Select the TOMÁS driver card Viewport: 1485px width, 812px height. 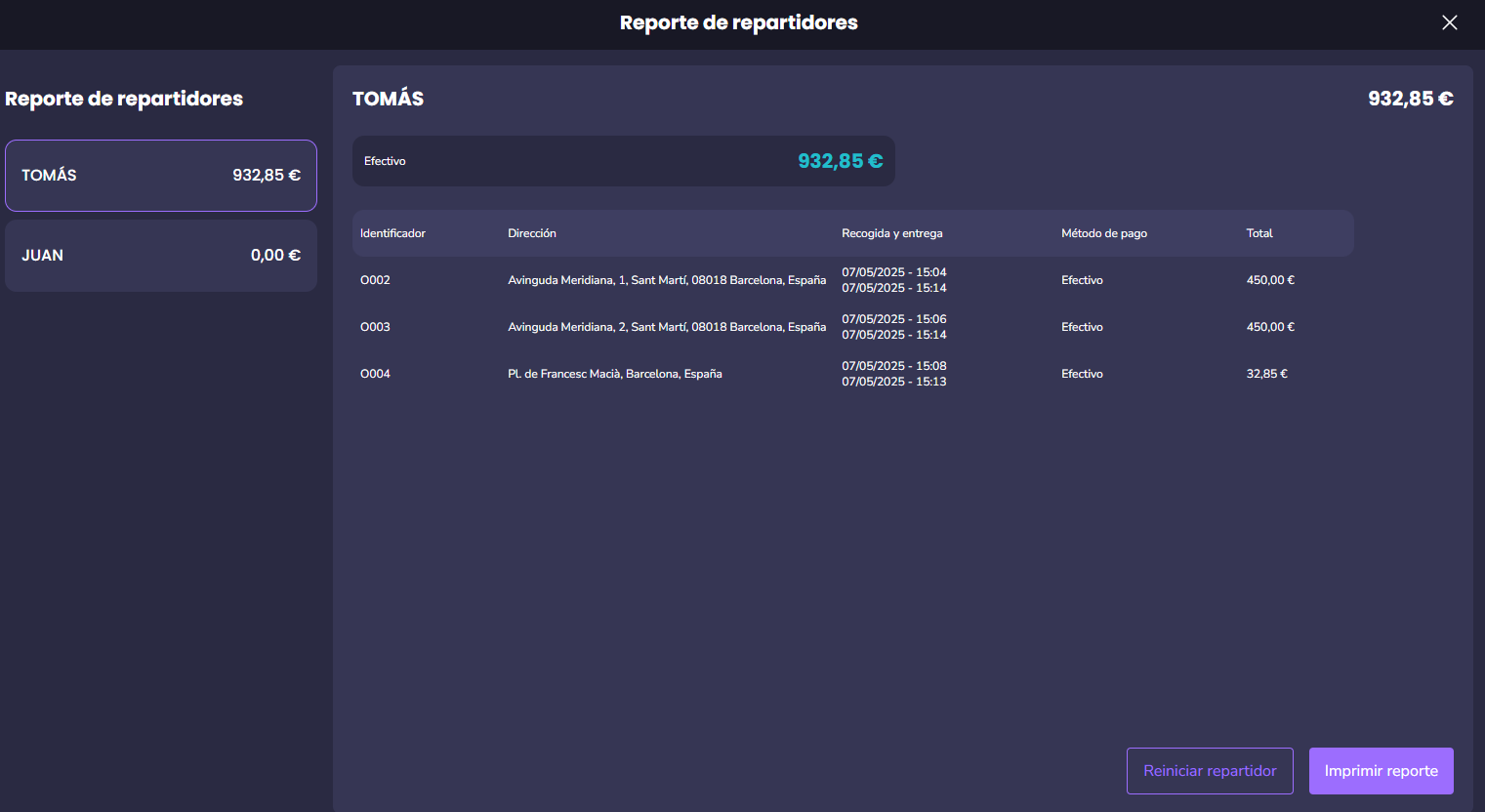[161, 176]
